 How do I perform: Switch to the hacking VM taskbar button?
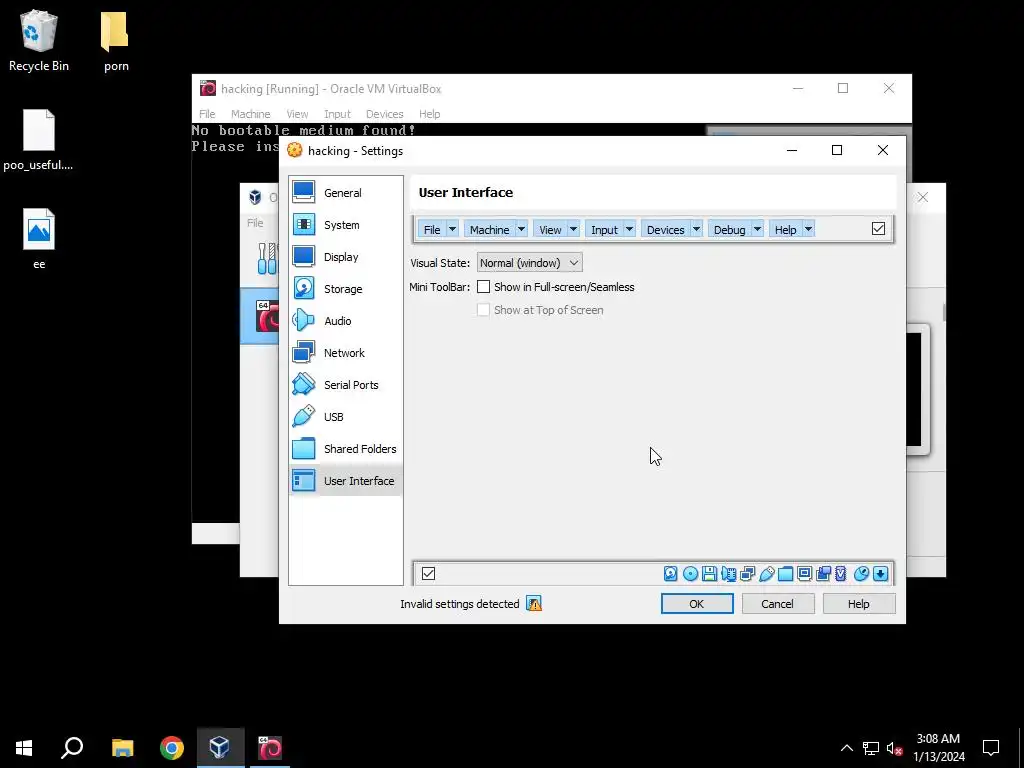tap(270, 748)
